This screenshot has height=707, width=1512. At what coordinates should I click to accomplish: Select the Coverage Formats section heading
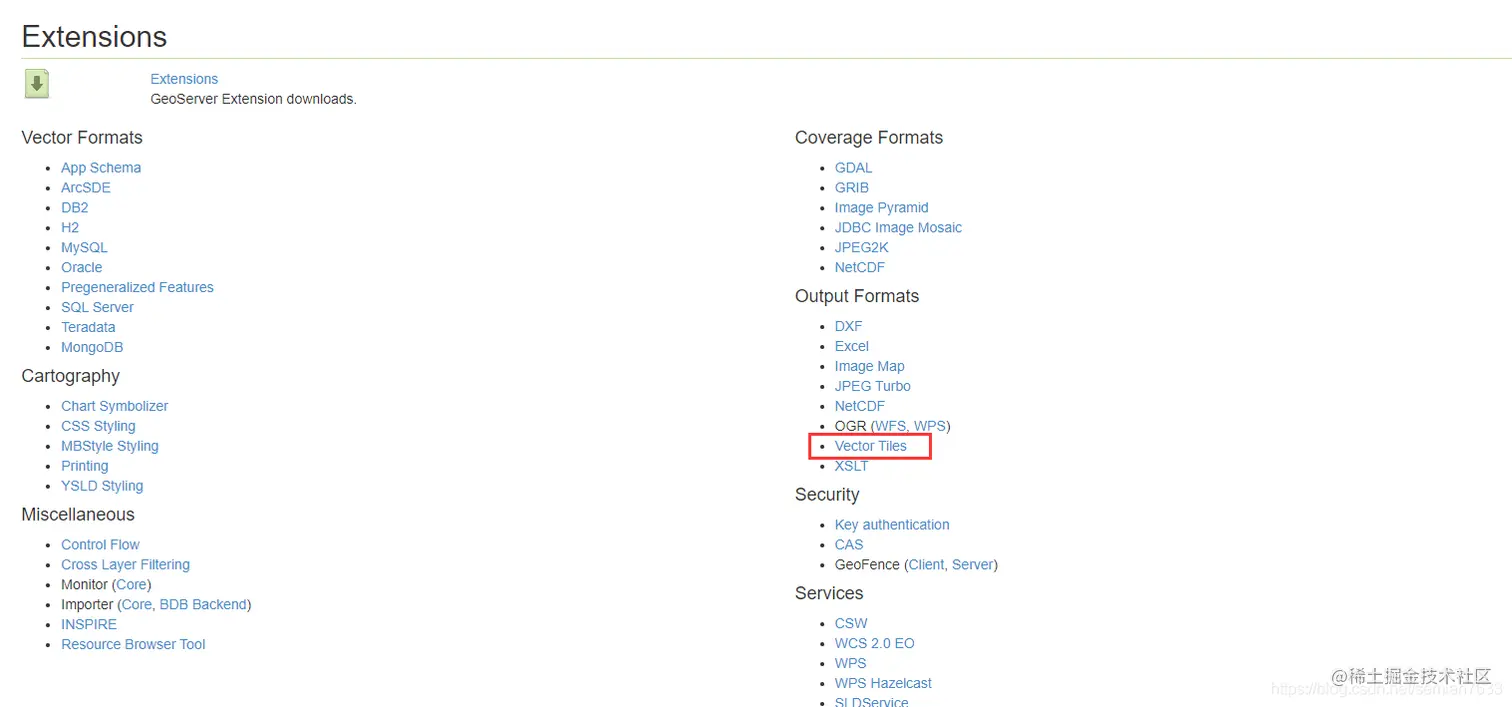(869, 138)
